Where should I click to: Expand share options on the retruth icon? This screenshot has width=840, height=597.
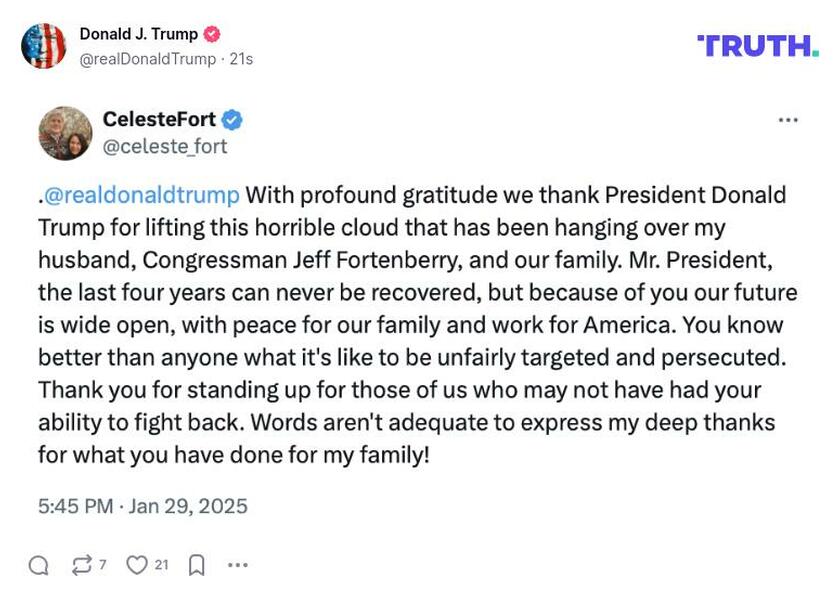(x=82, y=563)
